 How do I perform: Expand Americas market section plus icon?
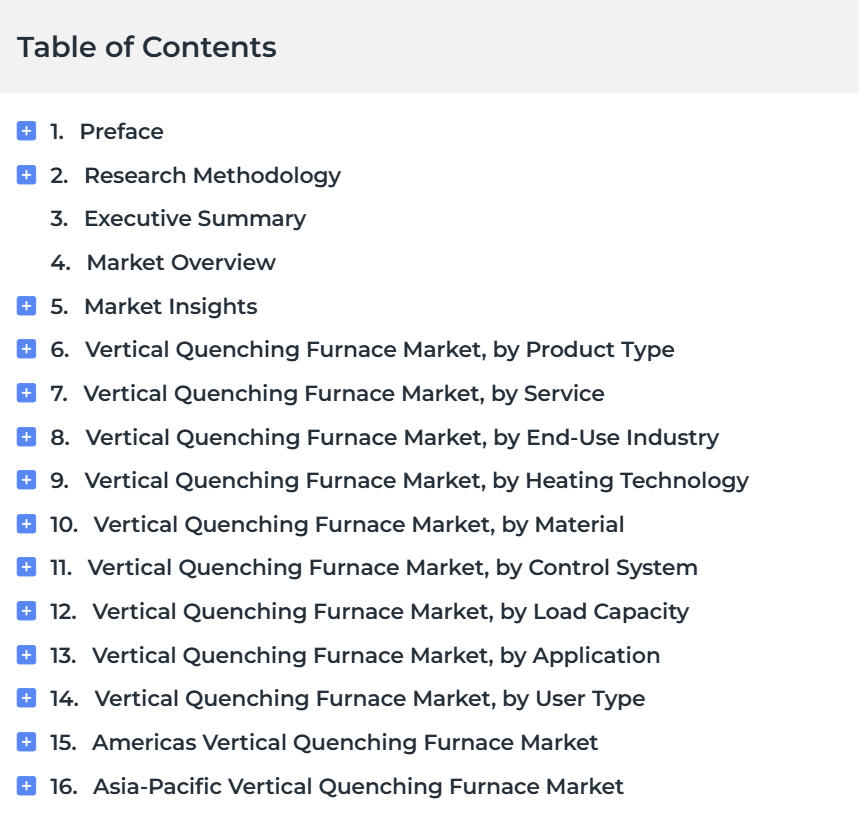(x=26, y=742)
